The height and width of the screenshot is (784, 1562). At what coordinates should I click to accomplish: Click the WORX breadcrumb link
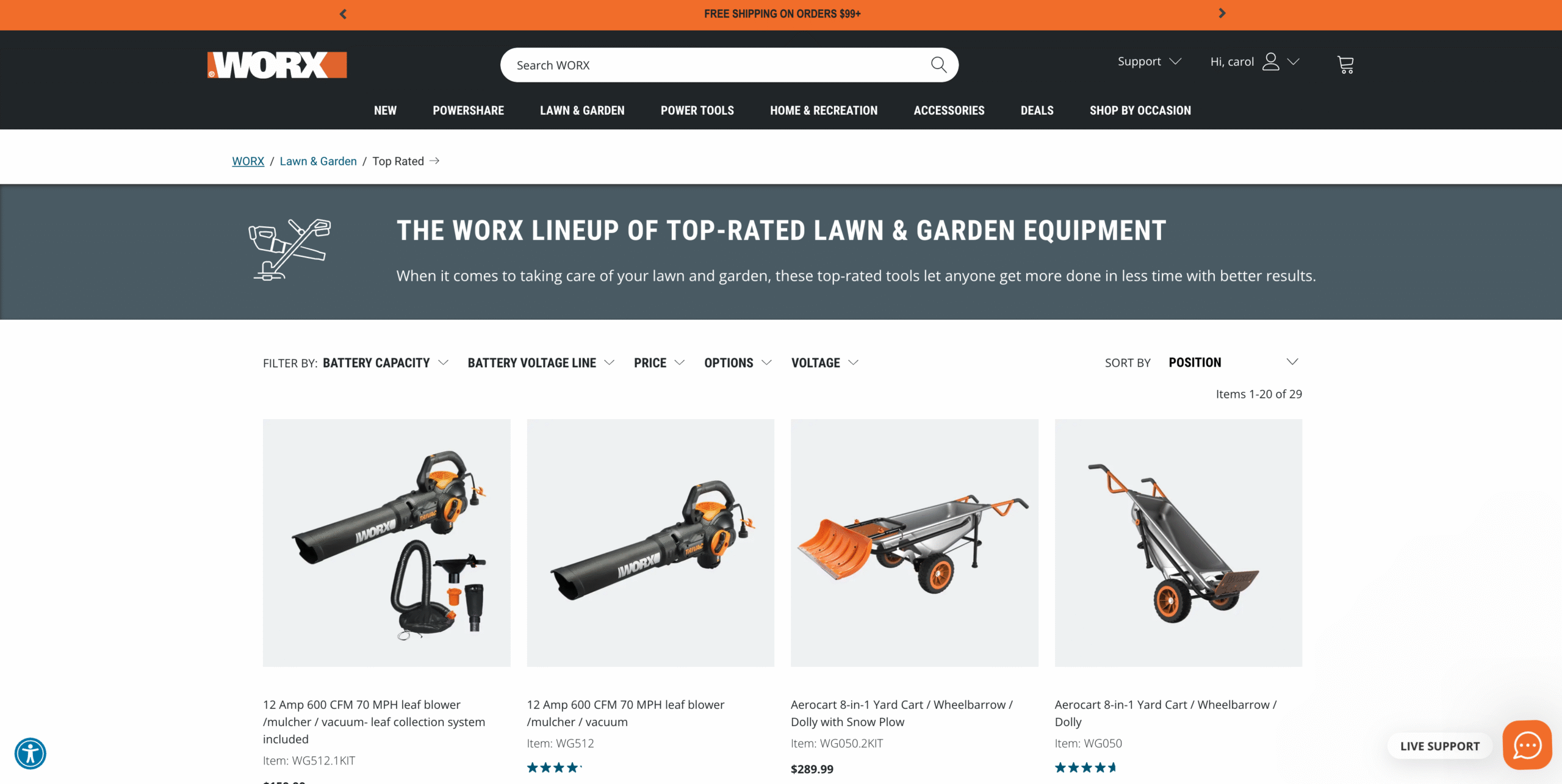coord(248,161)
